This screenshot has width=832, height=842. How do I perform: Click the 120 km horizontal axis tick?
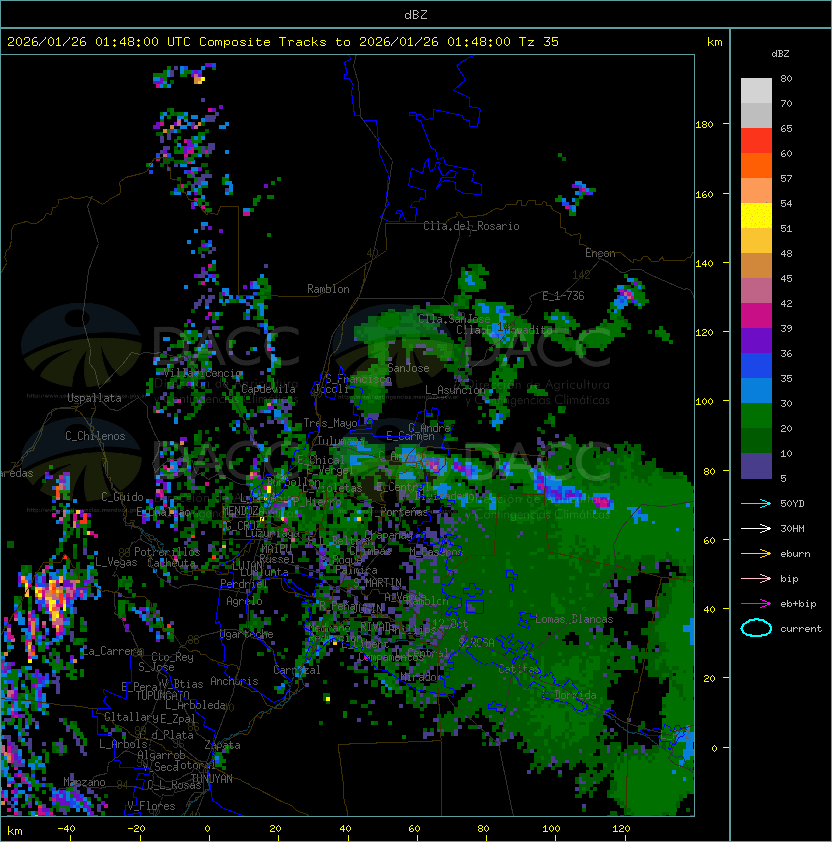[x=620, y=829]
